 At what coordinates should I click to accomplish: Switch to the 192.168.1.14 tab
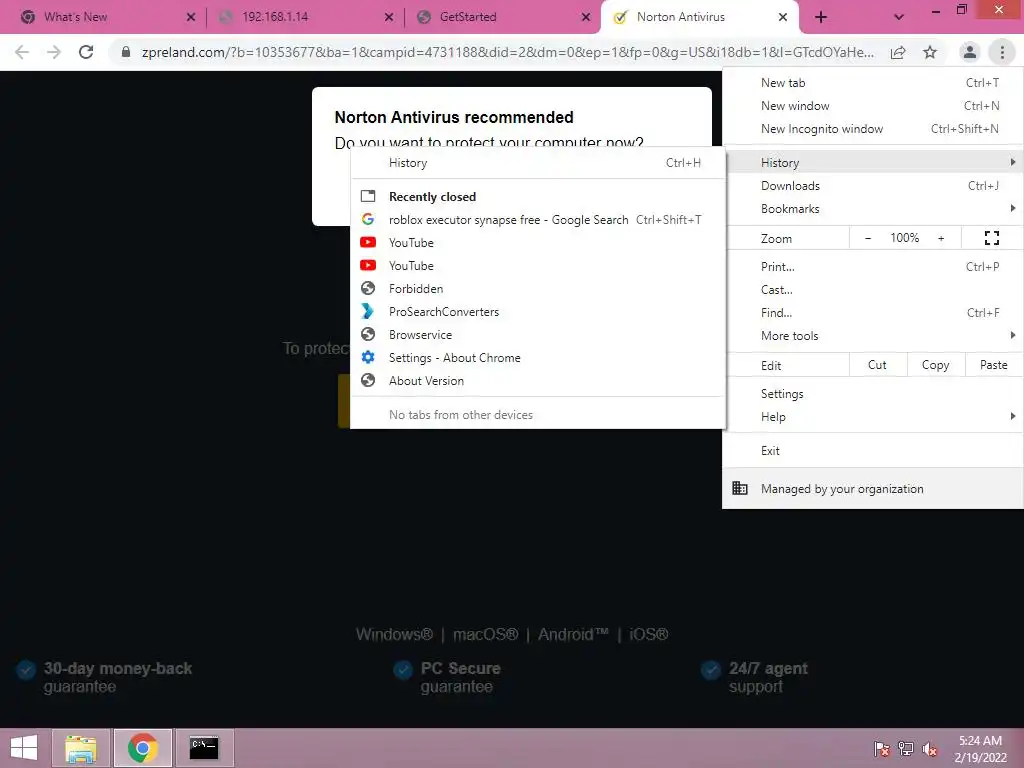coord(304,18)
